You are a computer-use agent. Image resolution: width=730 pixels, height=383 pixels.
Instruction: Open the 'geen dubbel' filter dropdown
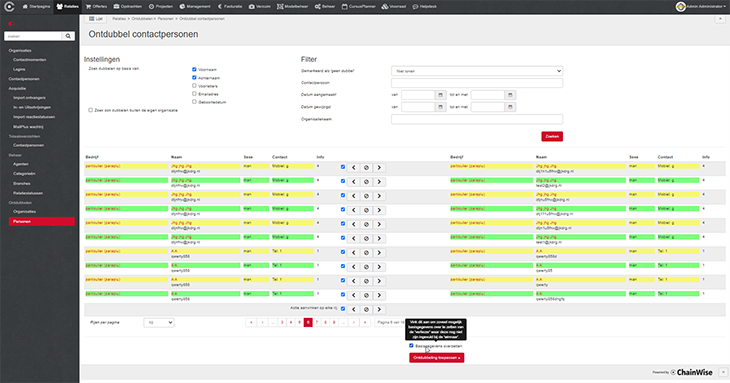pos(477,71)
